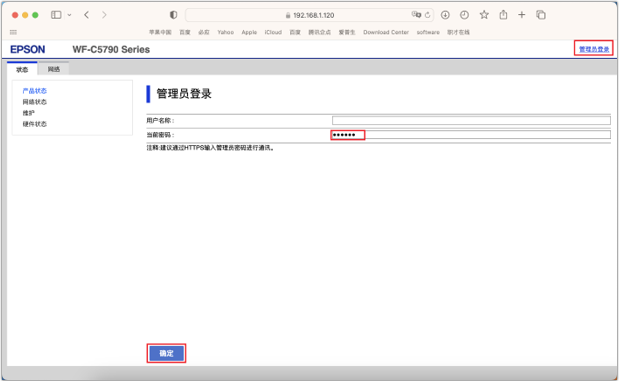
Task: Open the Yahoo bookmark
Action: 225,32
